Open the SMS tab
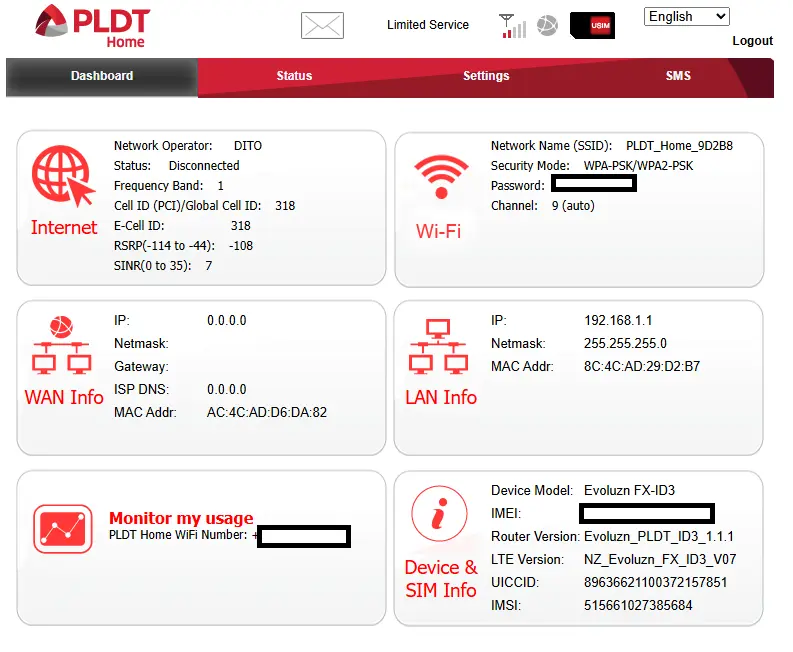This screenshot has height=652, width=793. (x=678, y=76)
